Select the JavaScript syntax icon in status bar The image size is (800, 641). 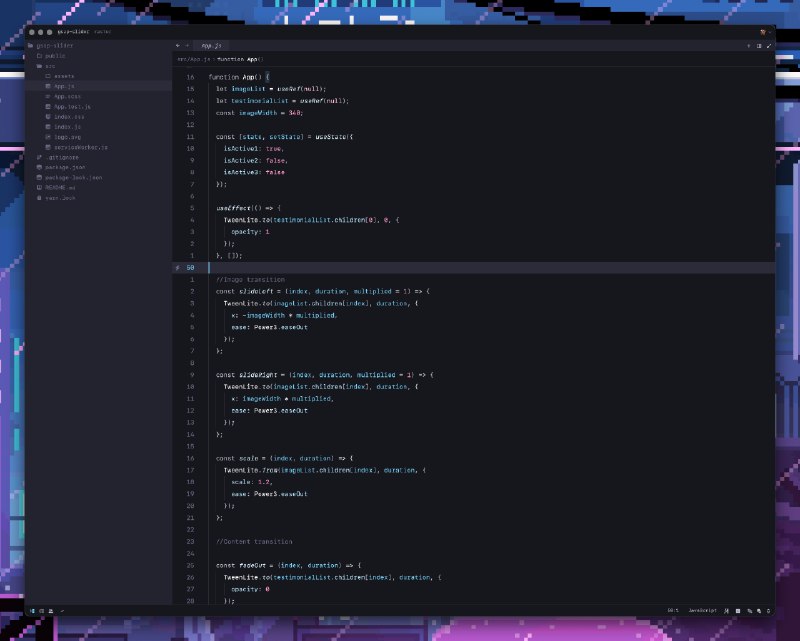[704, 610]
